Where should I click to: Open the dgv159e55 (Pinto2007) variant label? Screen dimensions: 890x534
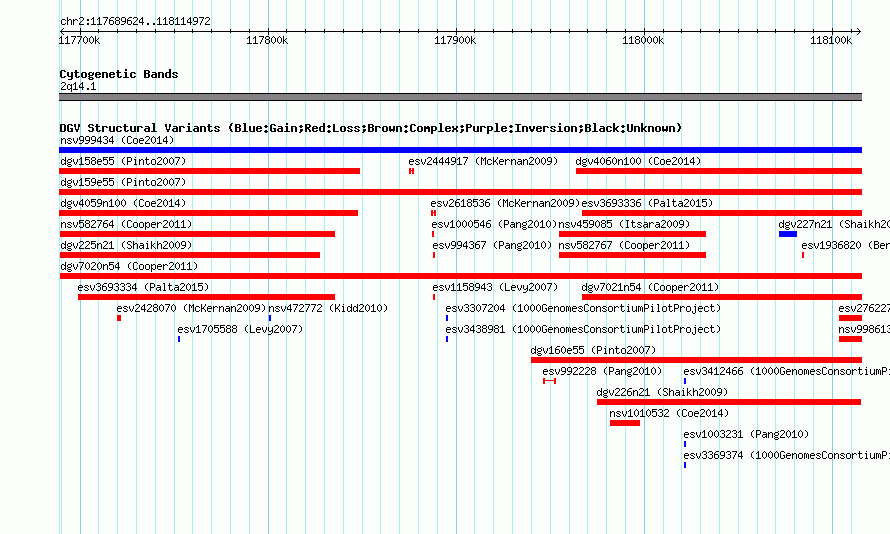point(123,182)
